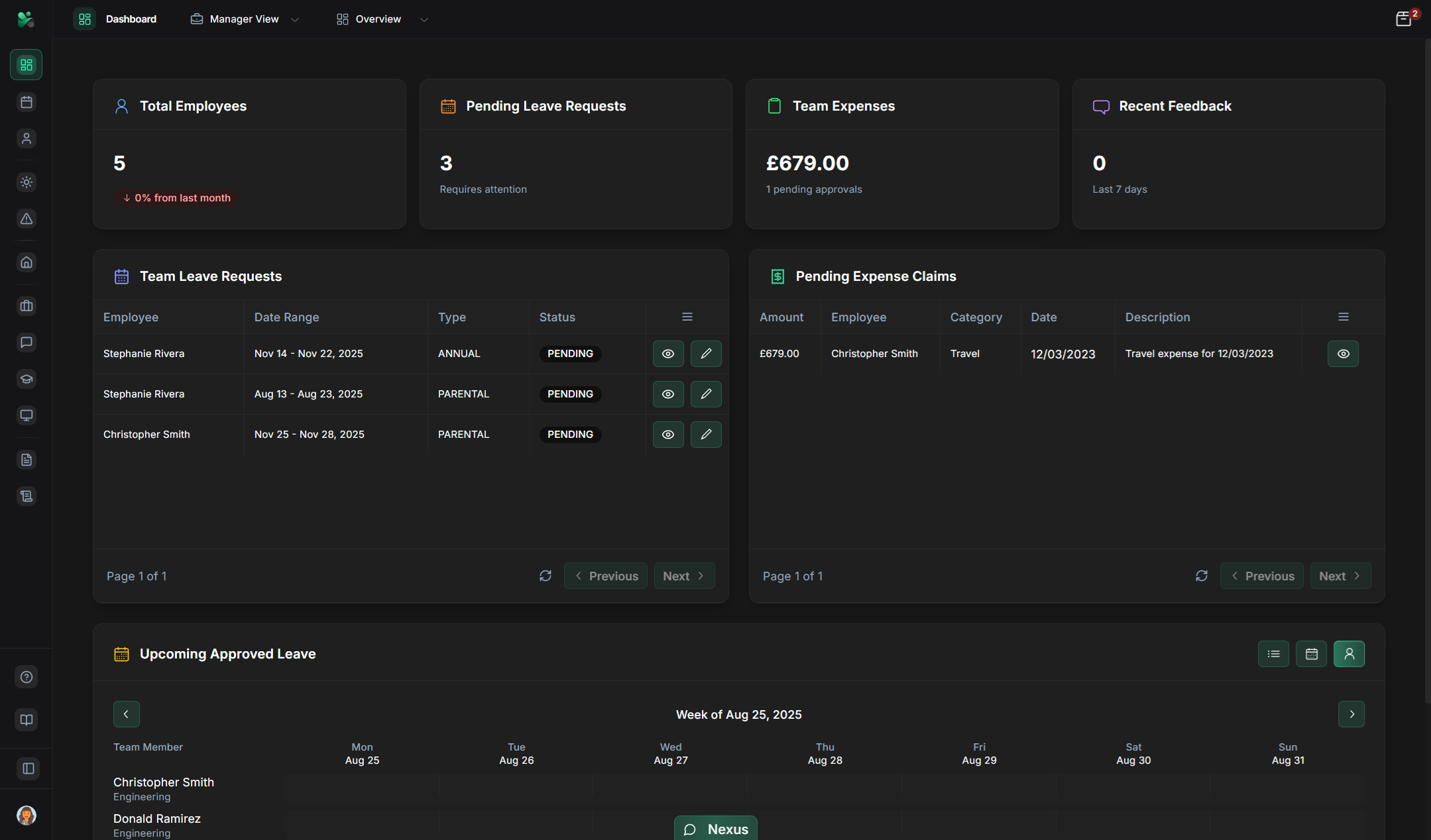The height and width of the screenshot is (840, 1431).
Task: Open the documentation book icon
Action: [26, 720]
